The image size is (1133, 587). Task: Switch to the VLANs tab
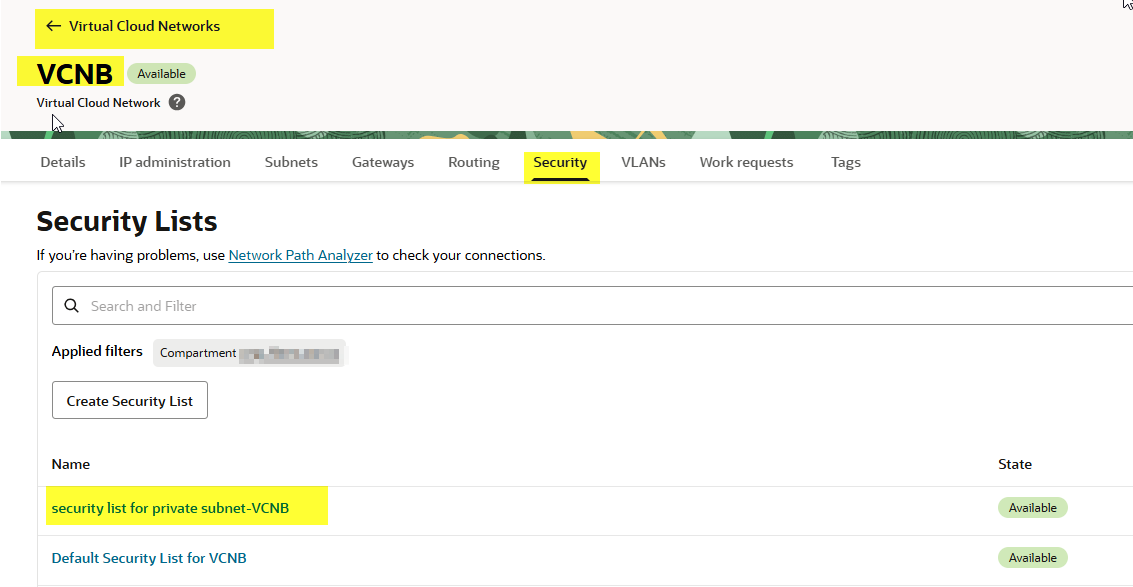tap(643, 162)
